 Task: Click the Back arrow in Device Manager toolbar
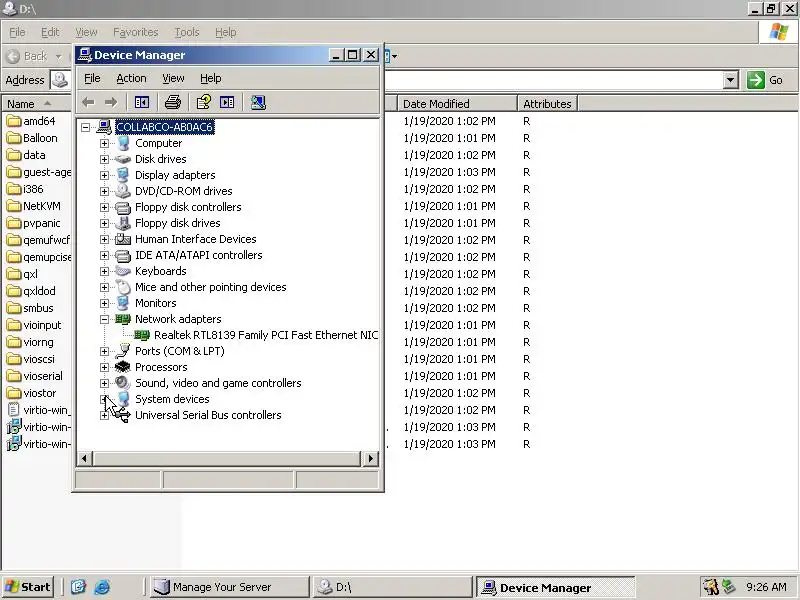pyautogui.click(x=88, y=103)
